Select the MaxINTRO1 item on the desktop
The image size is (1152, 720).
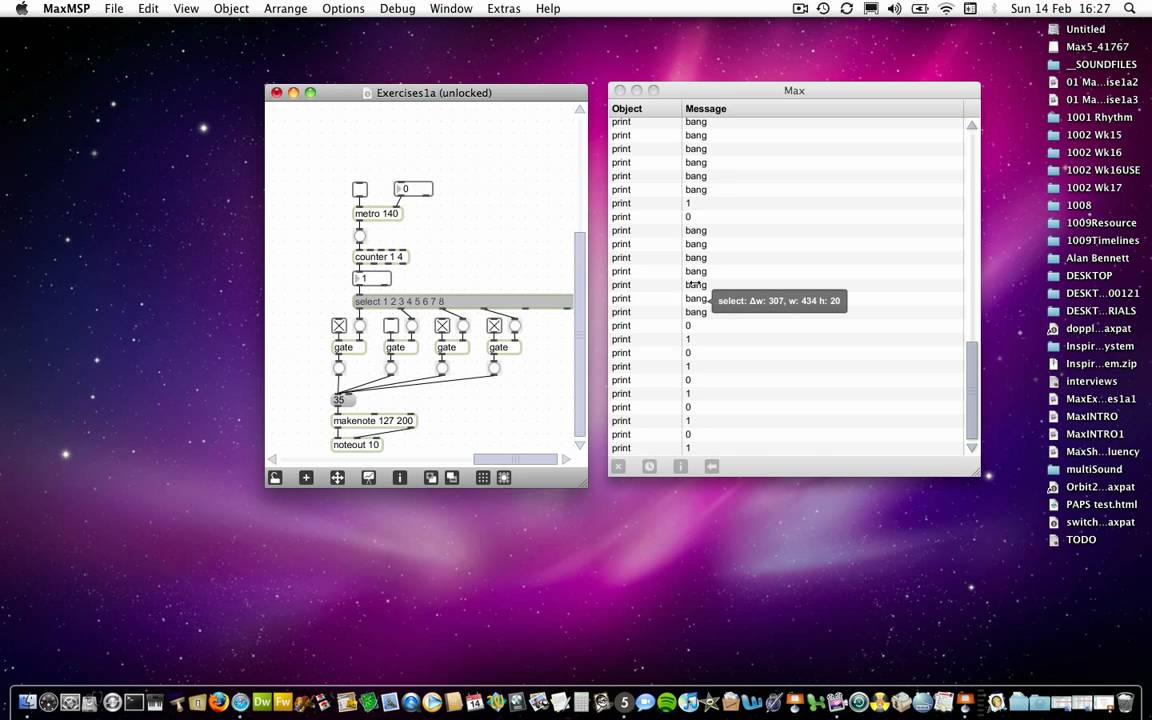click(x=1095, y=434)
